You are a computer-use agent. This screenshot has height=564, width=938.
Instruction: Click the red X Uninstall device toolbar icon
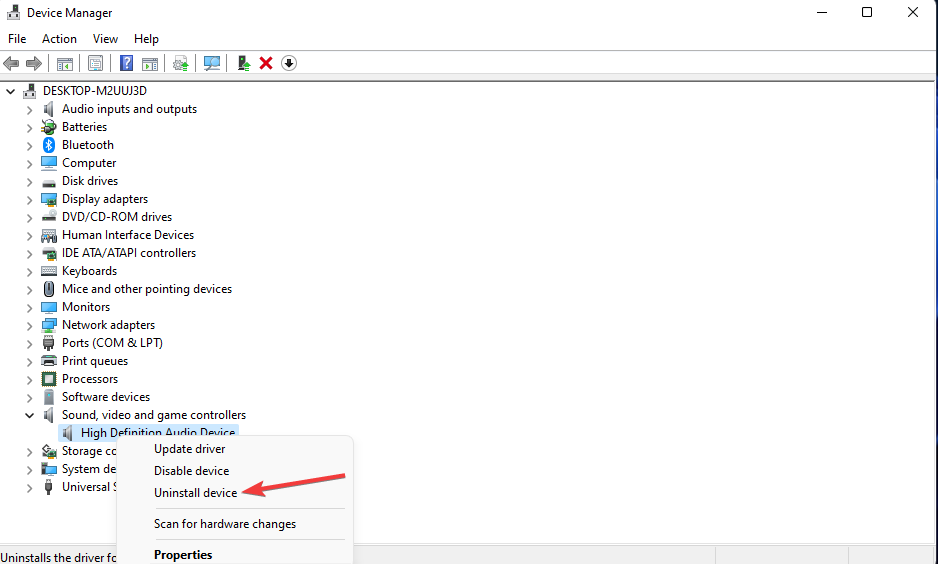pyautogui.click(x=266, y=63)
